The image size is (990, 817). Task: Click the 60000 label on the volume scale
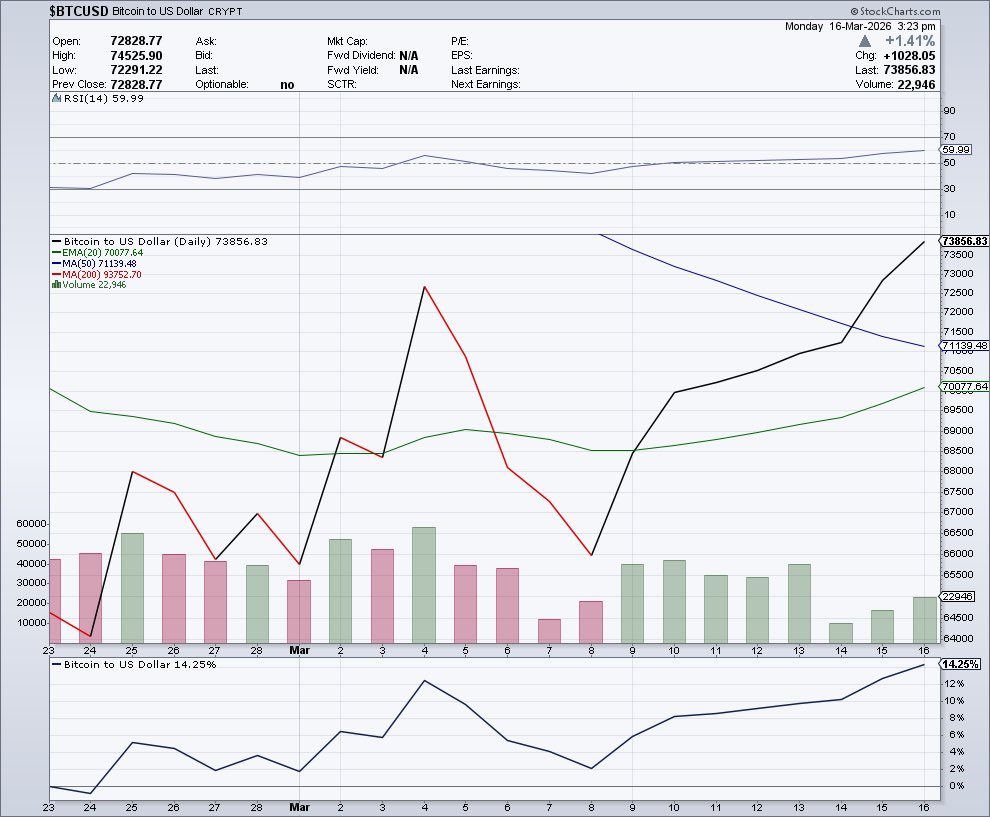click(x=32, y=523)
